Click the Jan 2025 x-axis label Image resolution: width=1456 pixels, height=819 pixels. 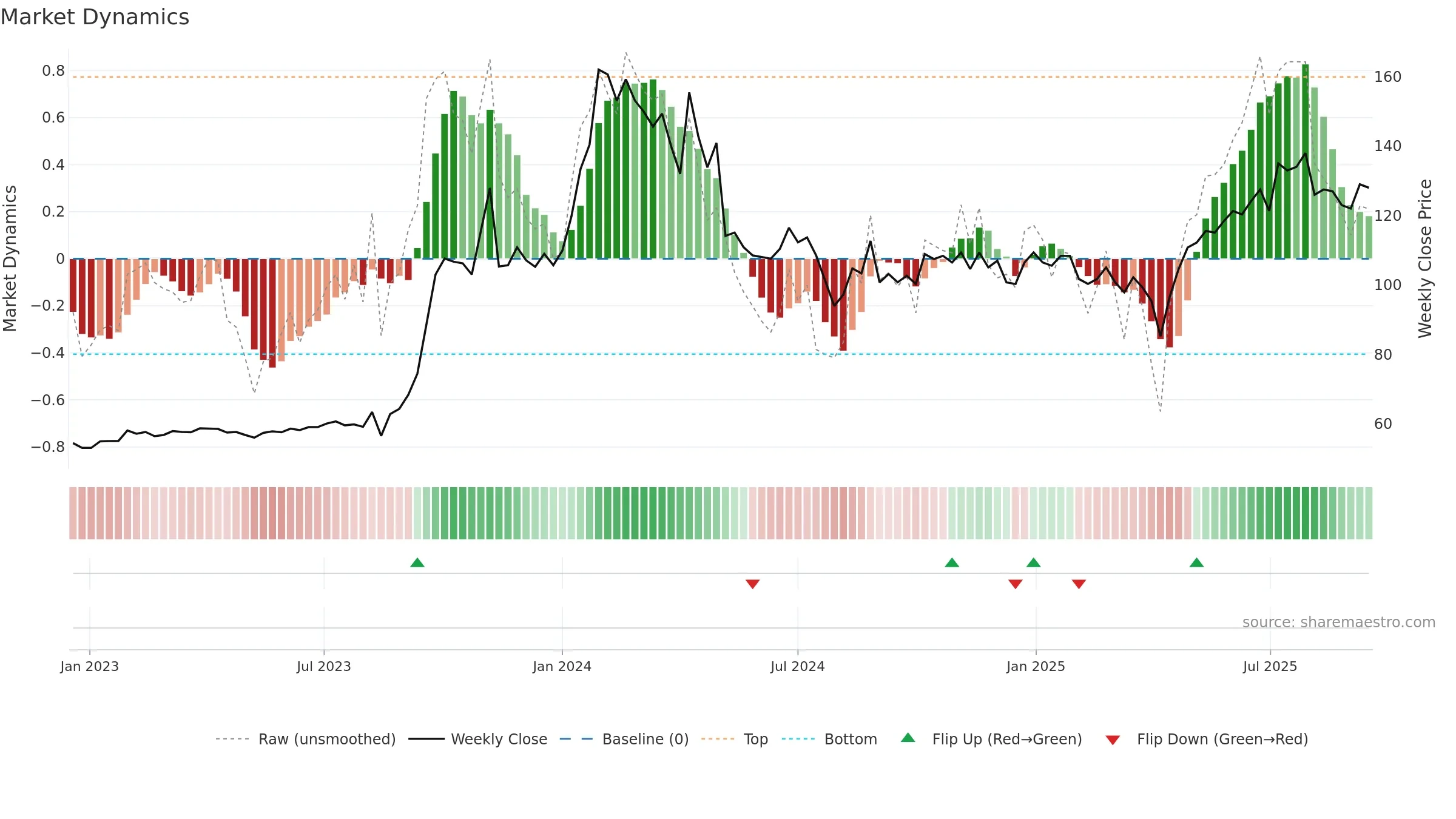(x=1036, y=666)
